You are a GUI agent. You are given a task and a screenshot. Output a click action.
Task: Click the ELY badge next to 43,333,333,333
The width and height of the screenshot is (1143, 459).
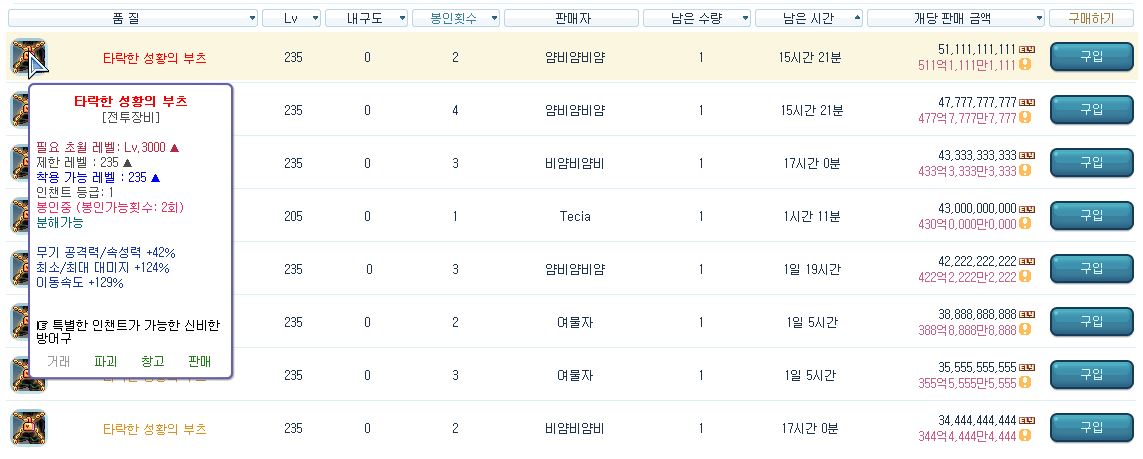click(x=1026, y=155)
